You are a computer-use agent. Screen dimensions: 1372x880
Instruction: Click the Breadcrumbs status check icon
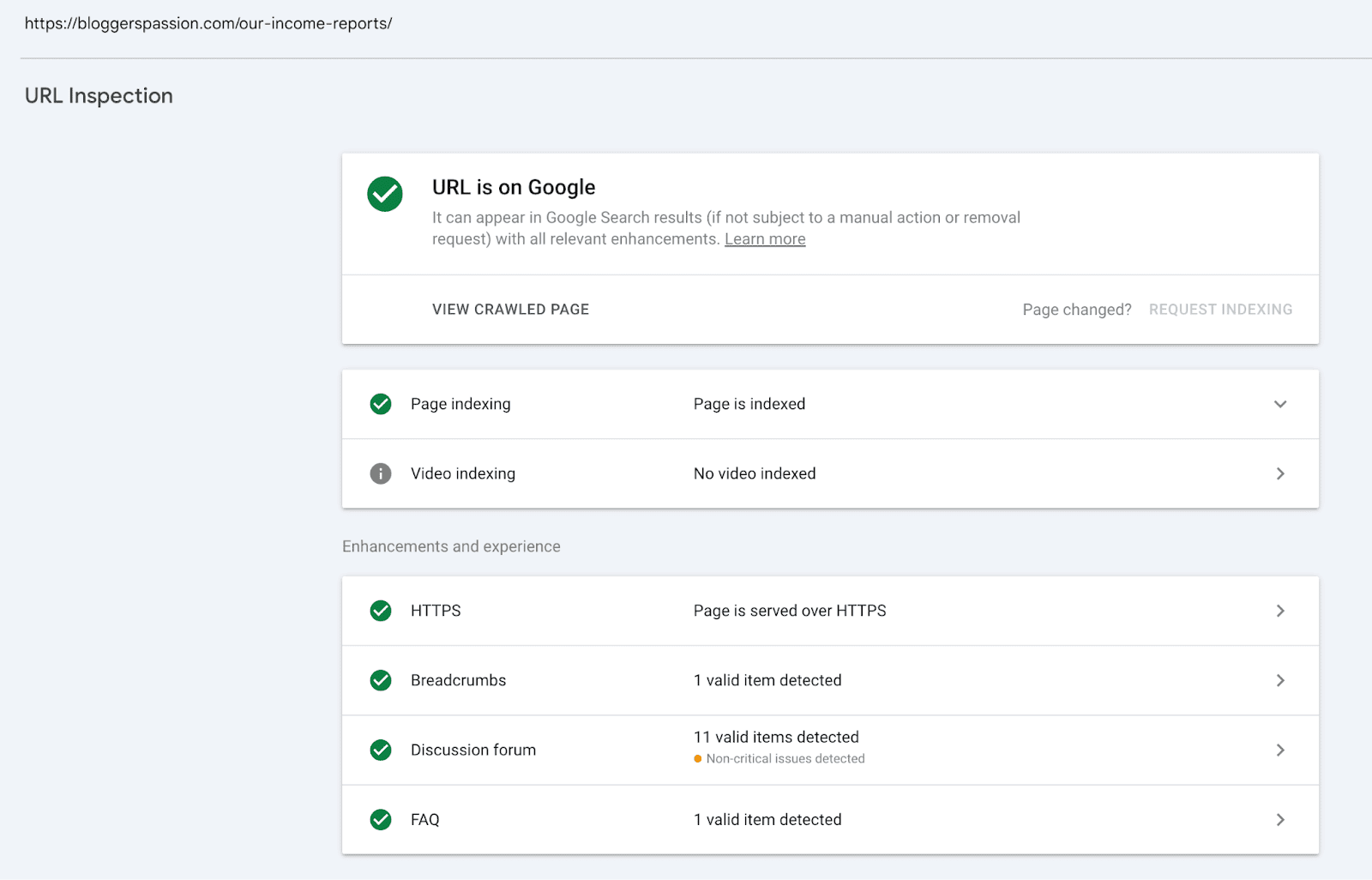(380, 680)
